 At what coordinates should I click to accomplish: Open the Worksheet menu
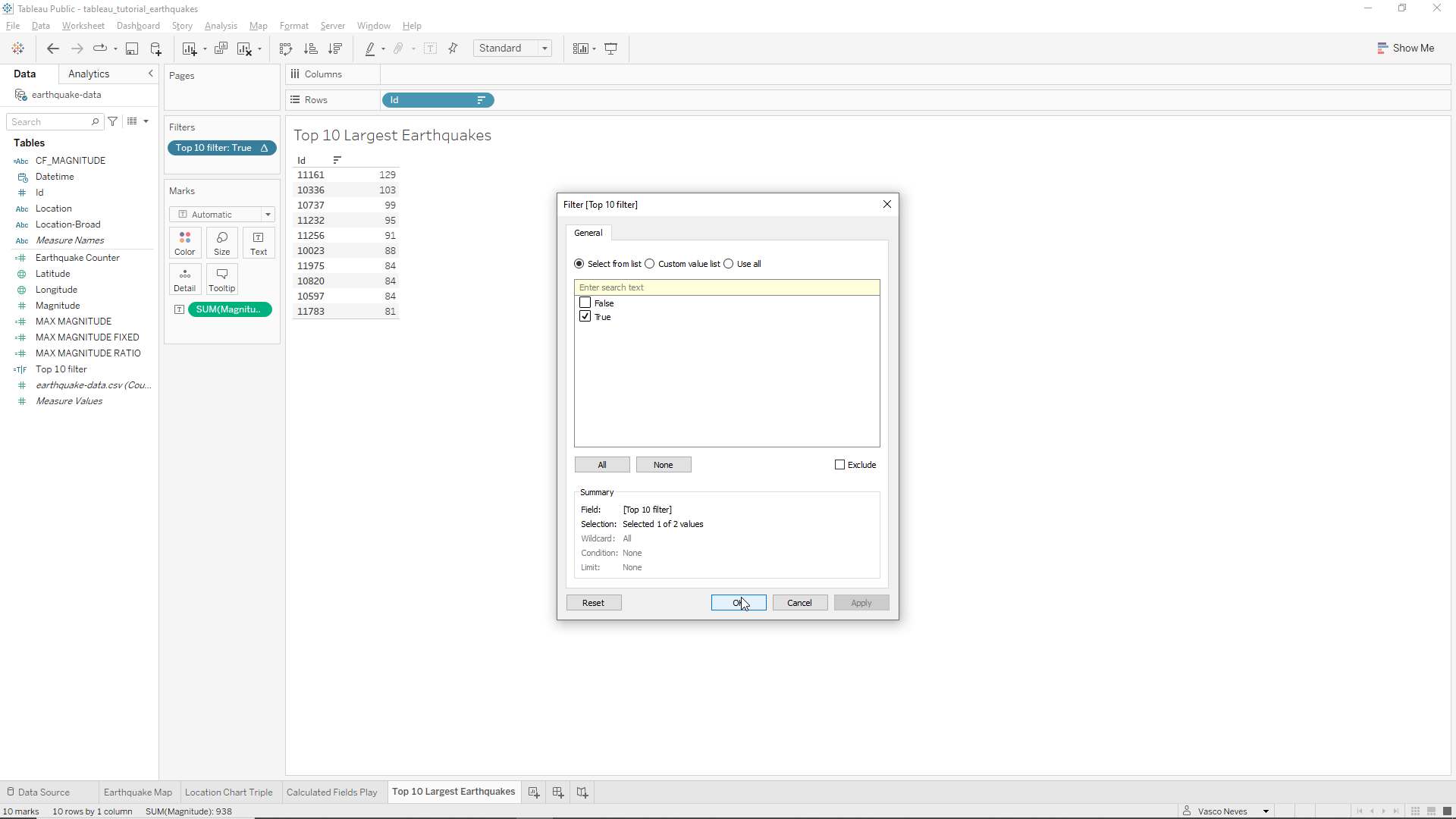[x=83, y=26]
